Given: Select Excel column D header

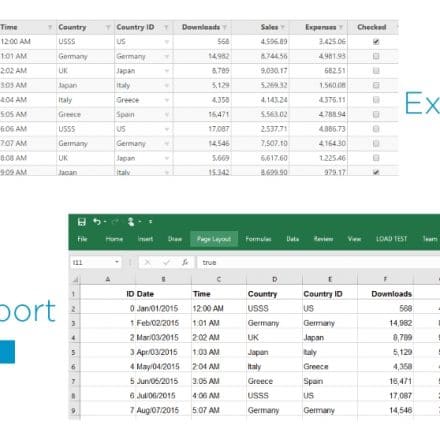Looking at the screenshot, I should (x=274, y=279).
